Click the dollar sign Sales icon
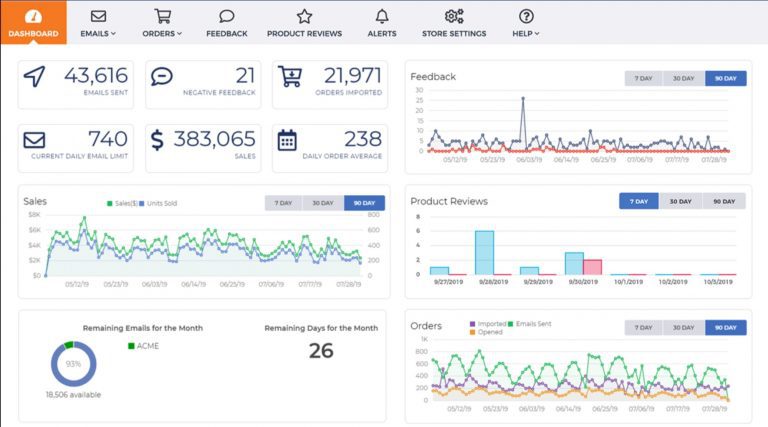Viewport: 768px width, 427px height. coord(158,140)
